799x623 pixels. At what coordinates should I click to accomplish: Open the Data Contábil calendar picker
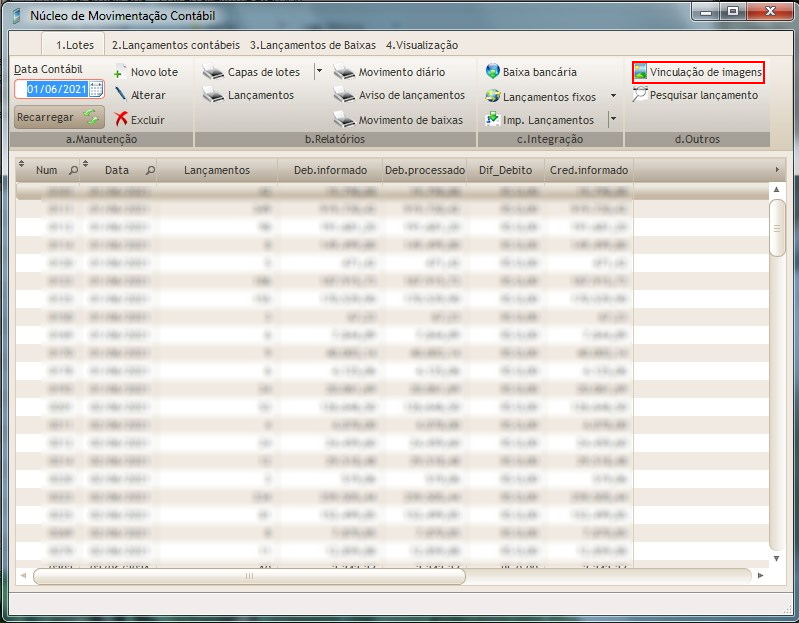pyautogui.click(x=96, y=89)
